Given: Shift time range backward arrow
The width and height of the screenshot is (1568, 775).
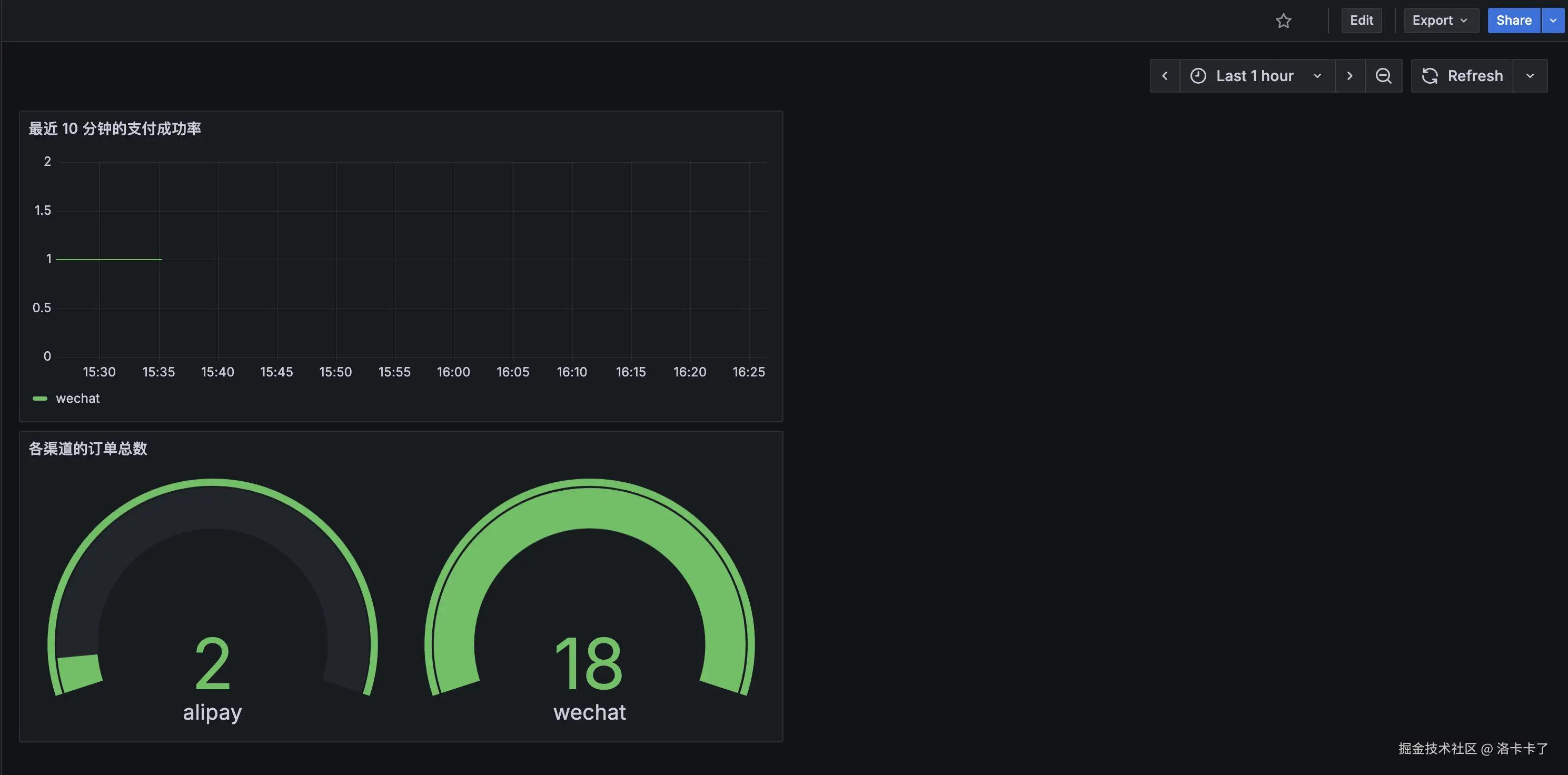Looking at the screenshot, I should pos(1165,76).
